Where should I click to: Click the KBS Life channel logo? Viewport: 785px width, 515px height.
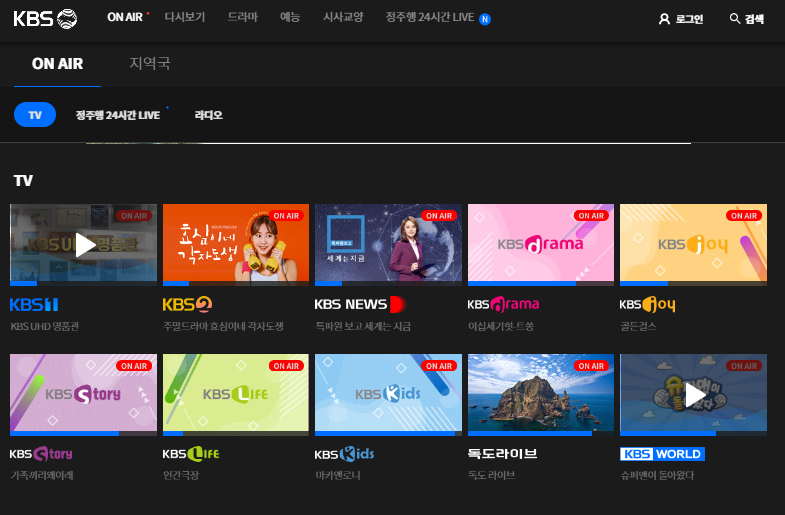coord(191,454)
